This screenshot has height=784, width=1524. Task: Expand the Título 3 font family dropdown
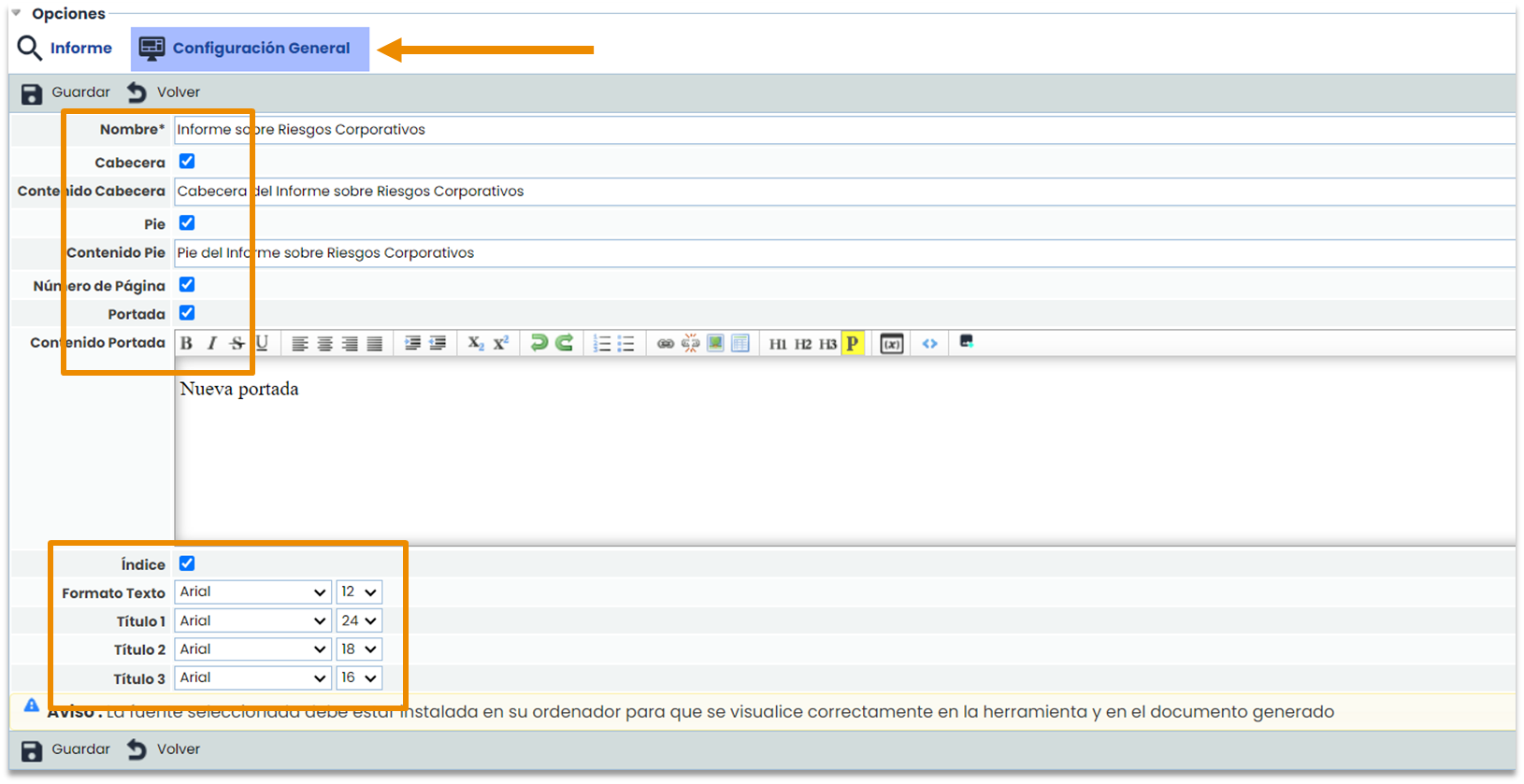[x=252, y=678]
